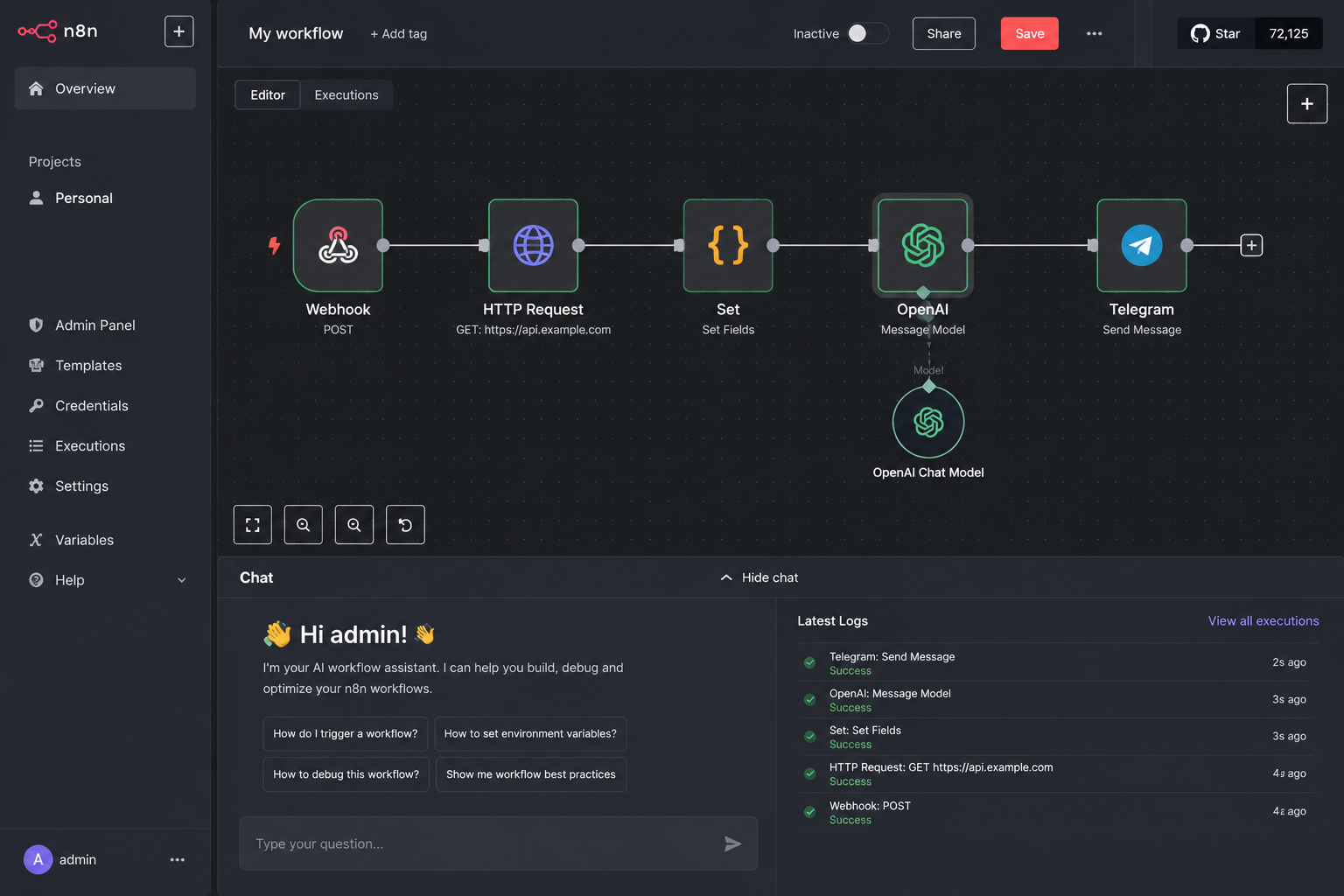Open the admin user options ellipsis
This screenshot has height=896, width=1344.
click(x=178, y=860)
